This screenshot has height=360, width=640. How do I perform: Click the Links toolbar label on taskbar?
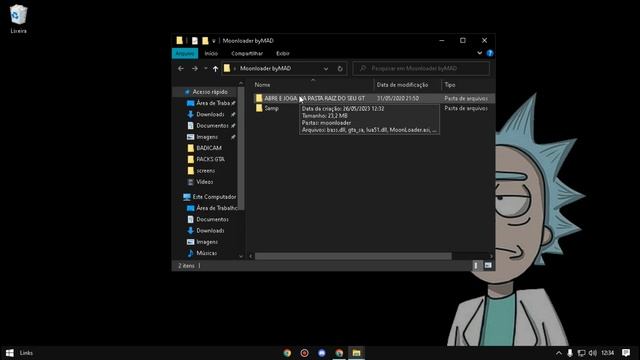[x=26, y=353]
